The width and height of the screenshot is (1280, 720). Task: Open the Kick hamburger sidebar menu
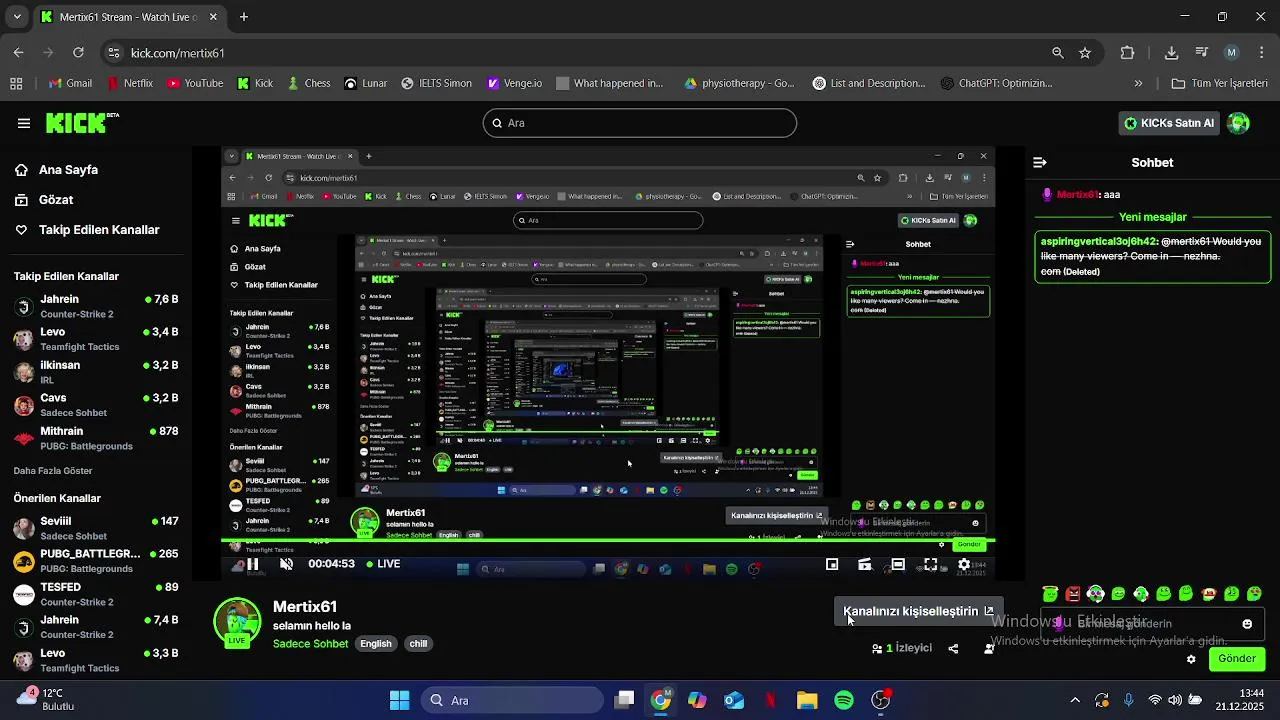24,123
